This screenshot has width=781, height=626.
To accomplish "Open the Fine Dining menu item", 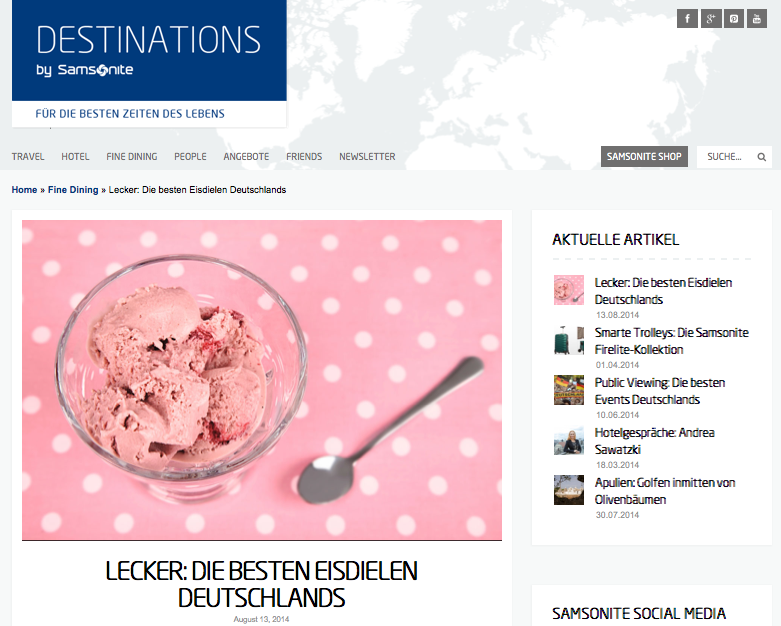I will pos(131,157).
